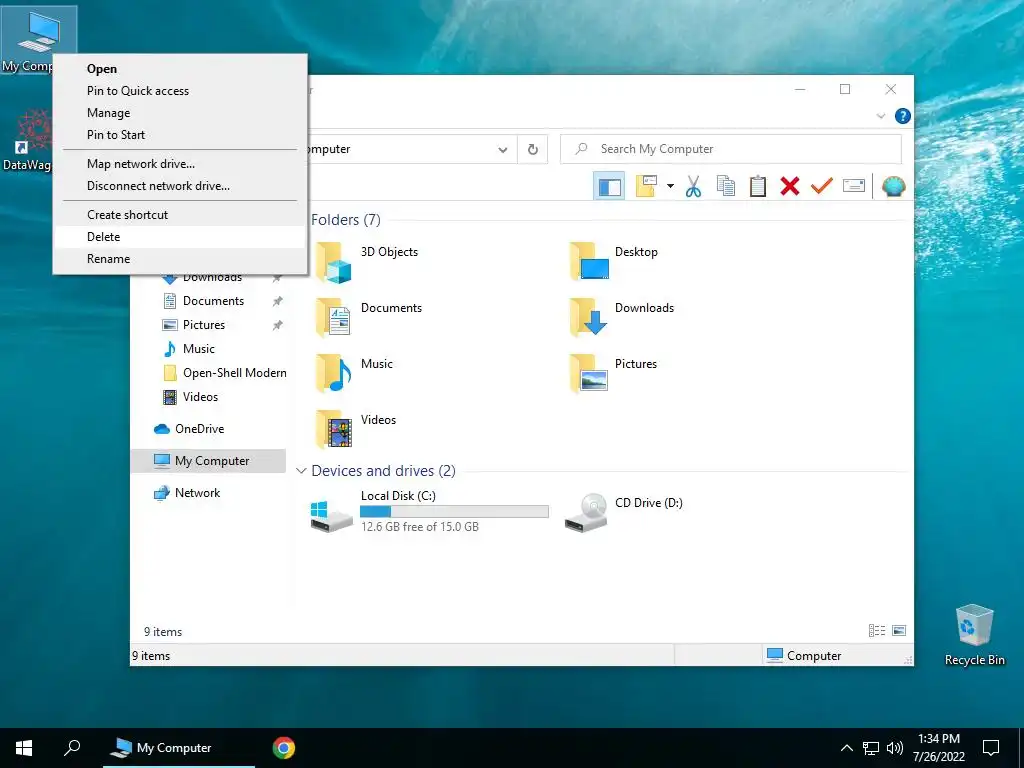Open the address bar history dropdown
Image resolution: width=1024 pixels, height=768 pixels.
click(x=502, y=150)
